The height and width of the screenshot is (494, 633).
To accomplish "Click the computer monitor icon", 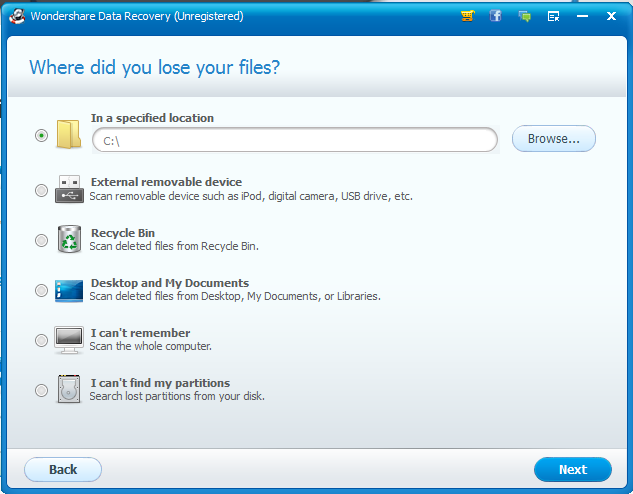I will point(69,340).
